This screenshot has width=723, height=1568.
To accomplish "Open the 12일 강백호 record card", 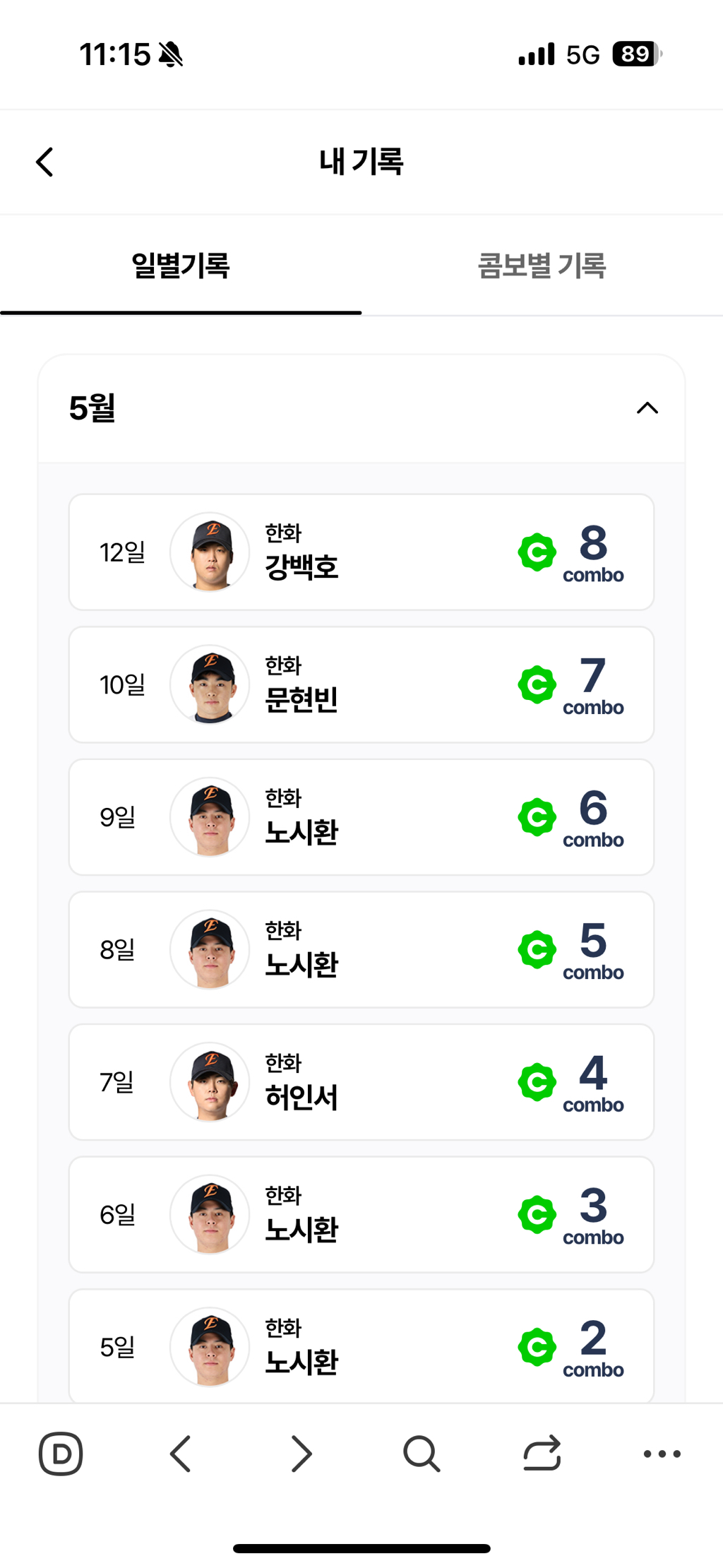I will 361,552.
